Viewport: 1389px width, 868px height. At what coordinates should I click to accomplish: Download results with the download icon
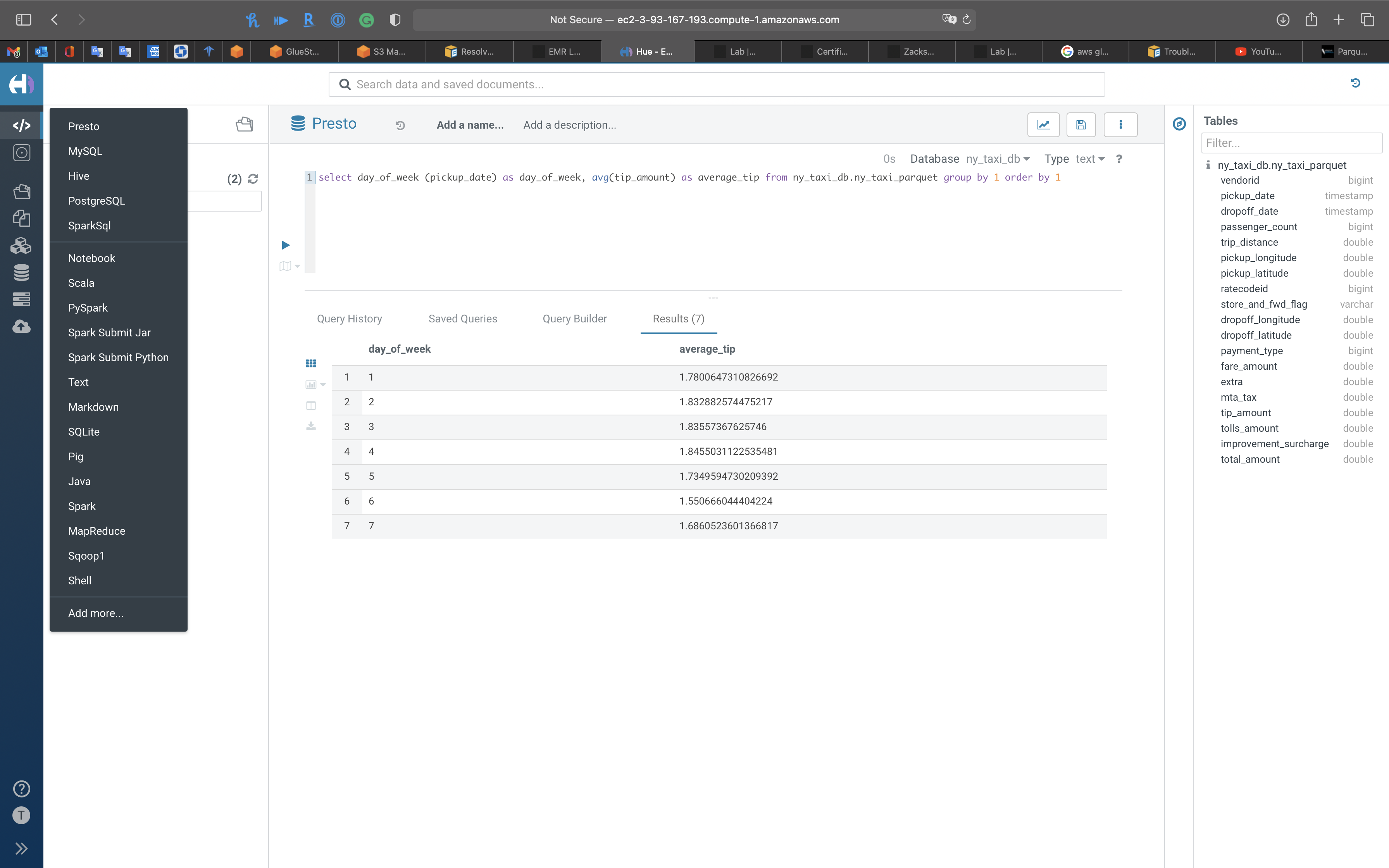tap(310, 426)
